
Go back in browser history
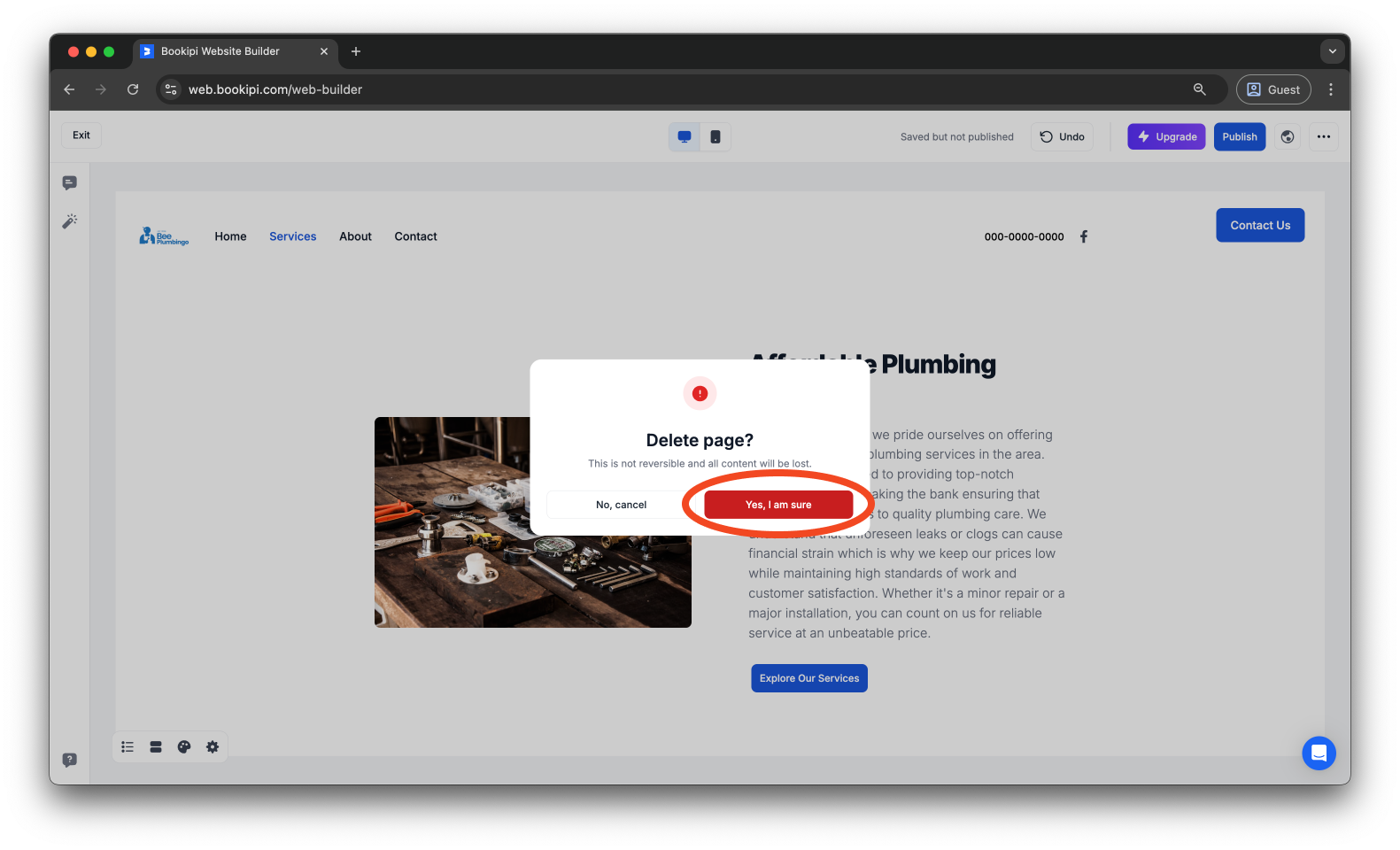point(69,89)
